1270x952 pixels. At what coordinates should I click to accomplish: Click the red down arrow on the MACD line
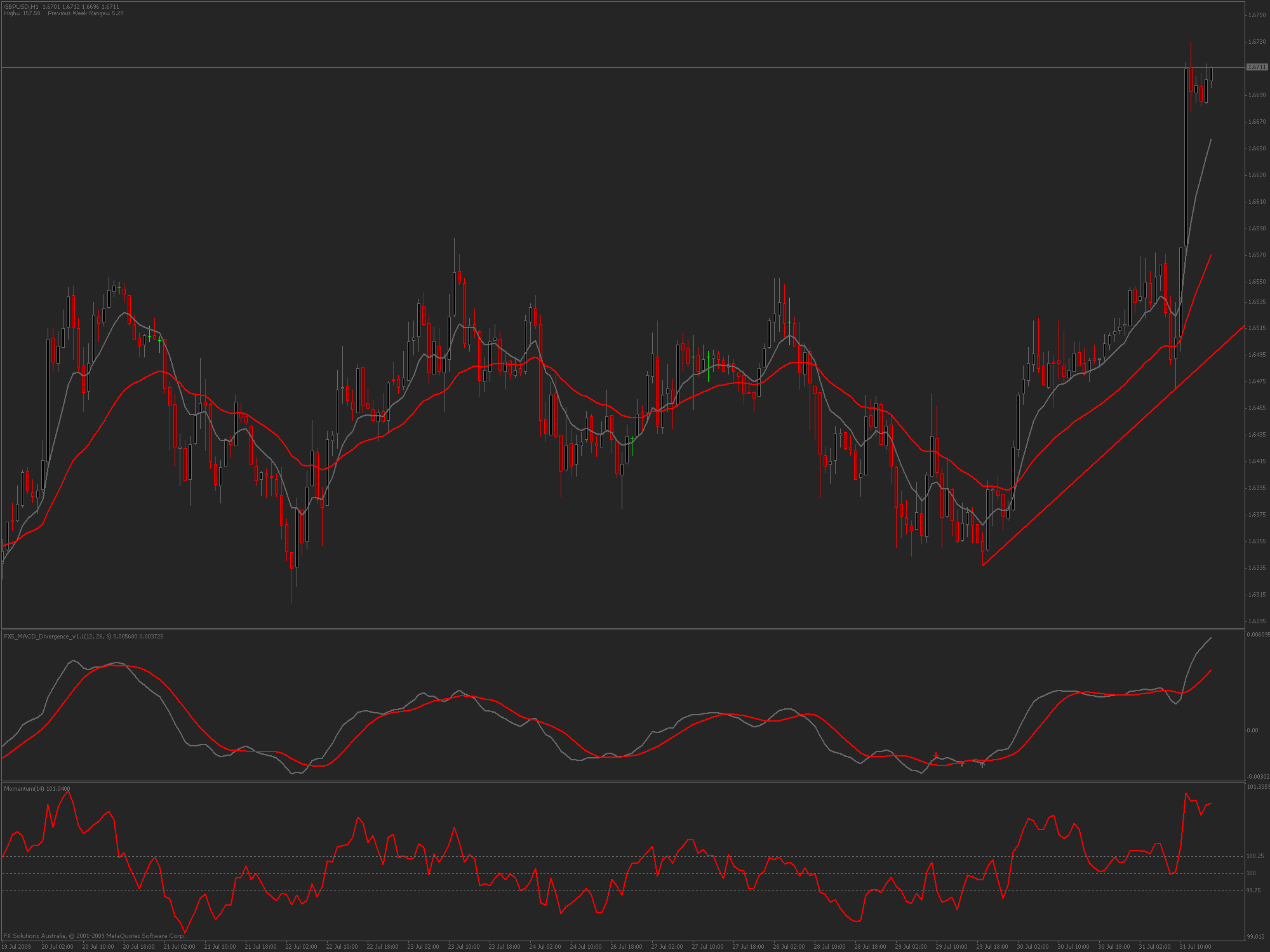[936, 755]
